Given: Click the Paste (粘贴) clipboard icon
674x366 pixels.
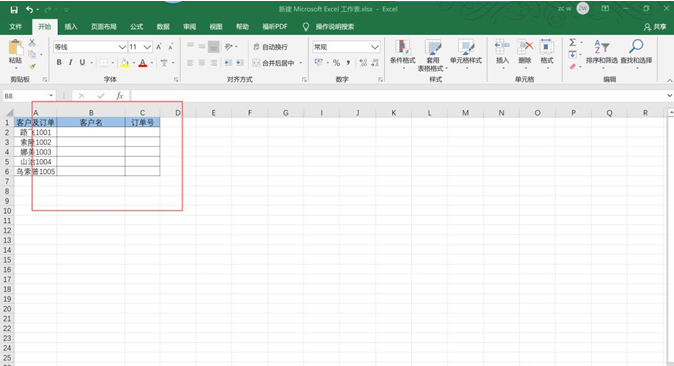Looking at the screenshot, I should pyautogui.click(x=15, y=47).
